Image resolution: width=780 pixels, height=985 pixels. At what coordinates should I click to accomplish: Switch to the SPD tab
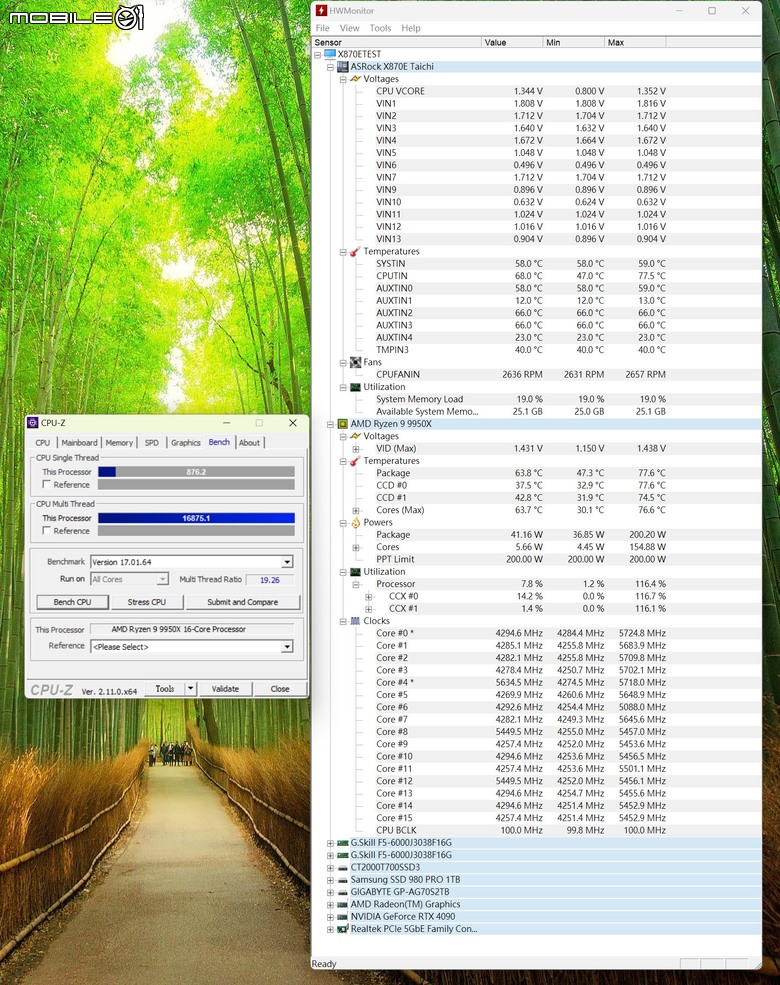(151, 442)
